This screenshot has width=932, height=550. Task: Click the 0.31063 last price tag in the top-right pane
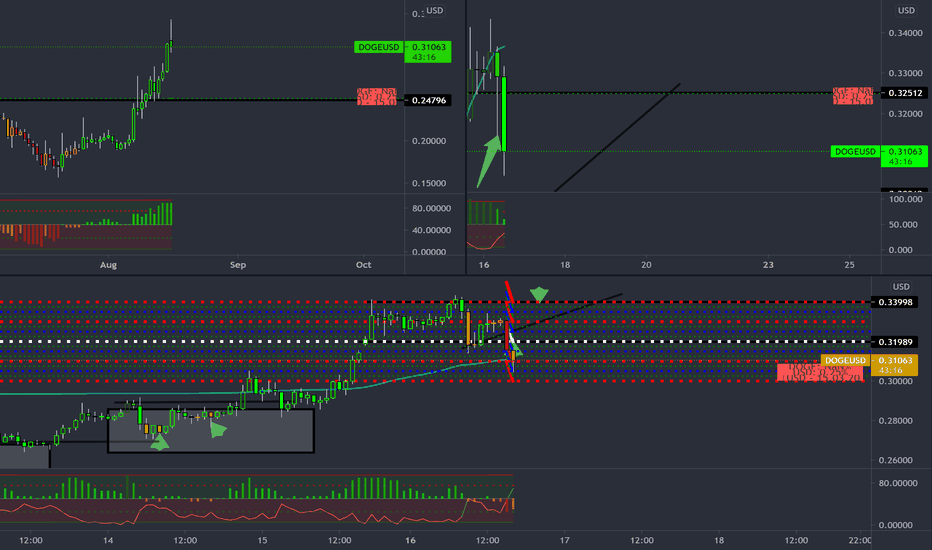point(905,156)
